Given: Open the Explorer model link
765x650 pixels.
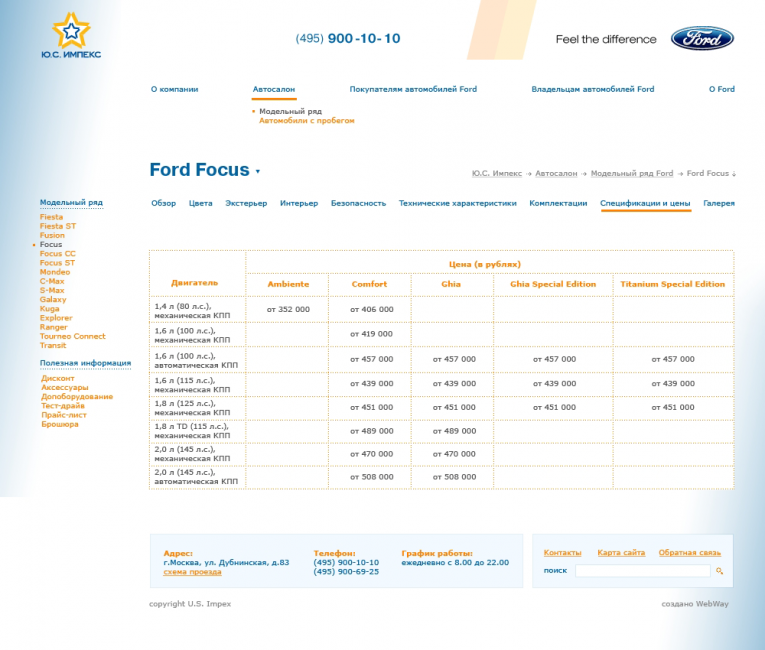Looking at the screenshot, I should coord(56,318).
